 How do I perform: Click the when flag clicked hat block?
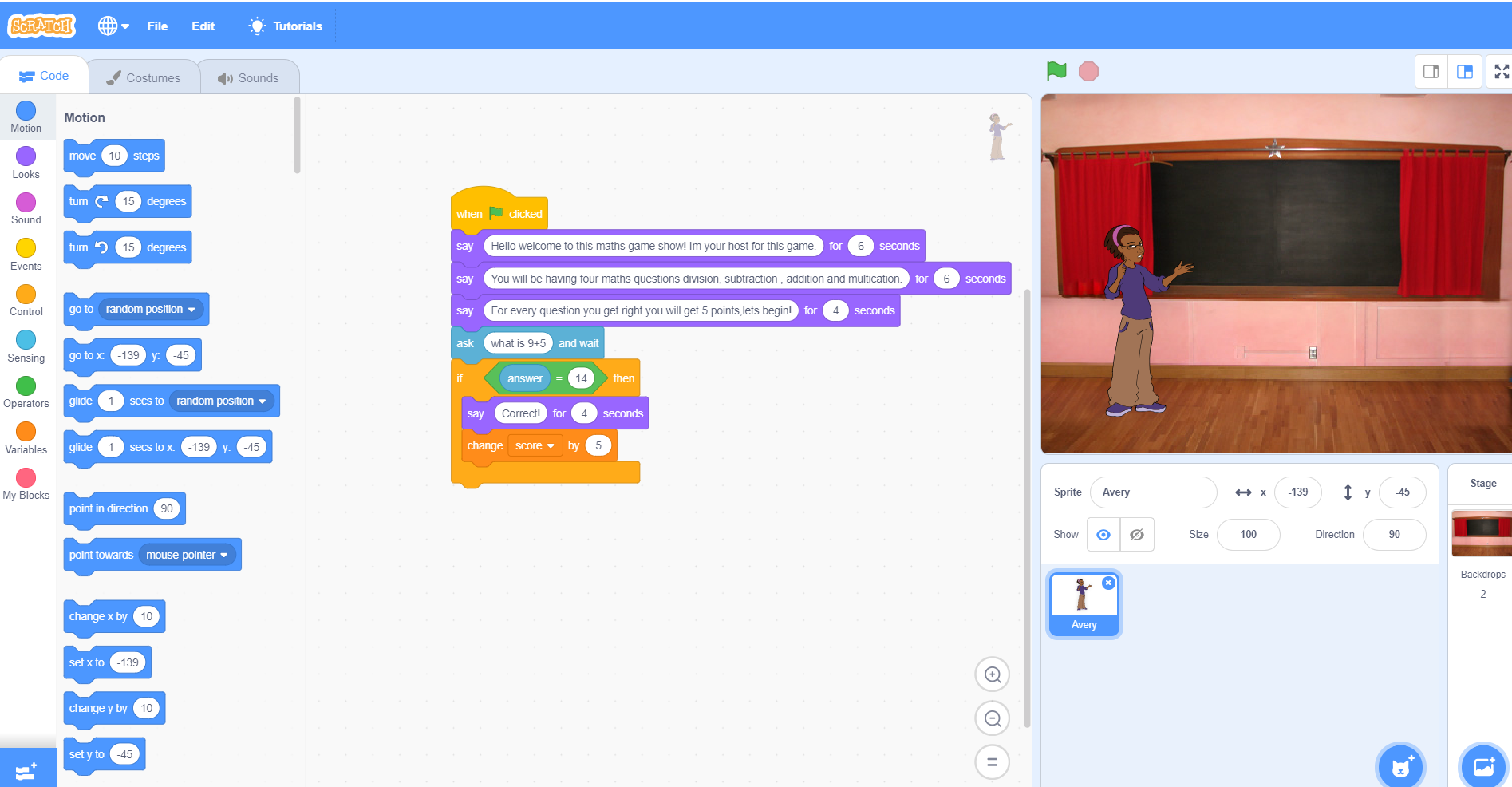[x=499, y=211]
